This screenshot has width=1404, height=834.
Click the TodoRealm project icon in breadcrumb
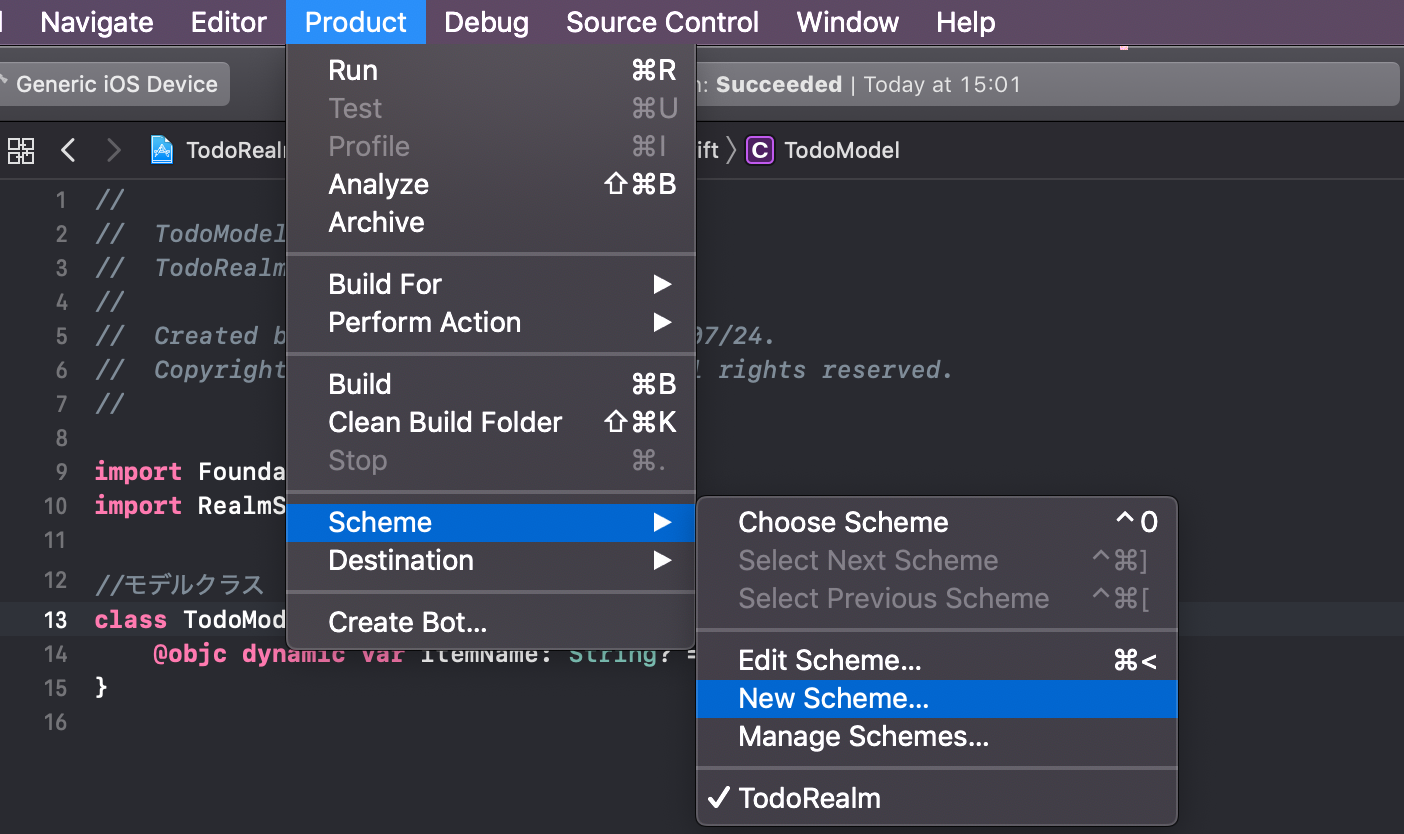coord(162,151)
